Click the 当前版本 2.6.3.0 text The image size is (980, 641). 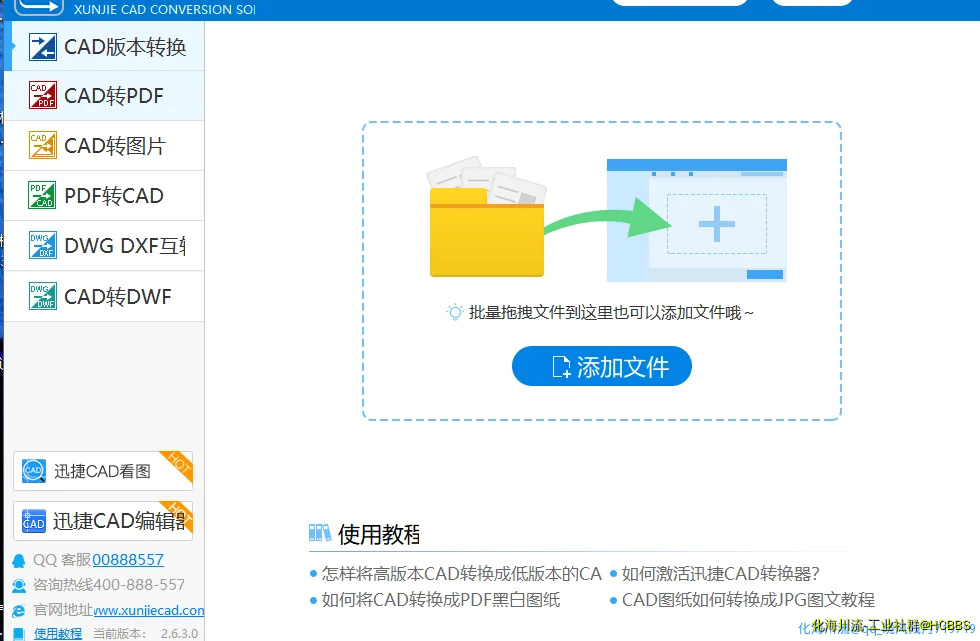[146, 634]
